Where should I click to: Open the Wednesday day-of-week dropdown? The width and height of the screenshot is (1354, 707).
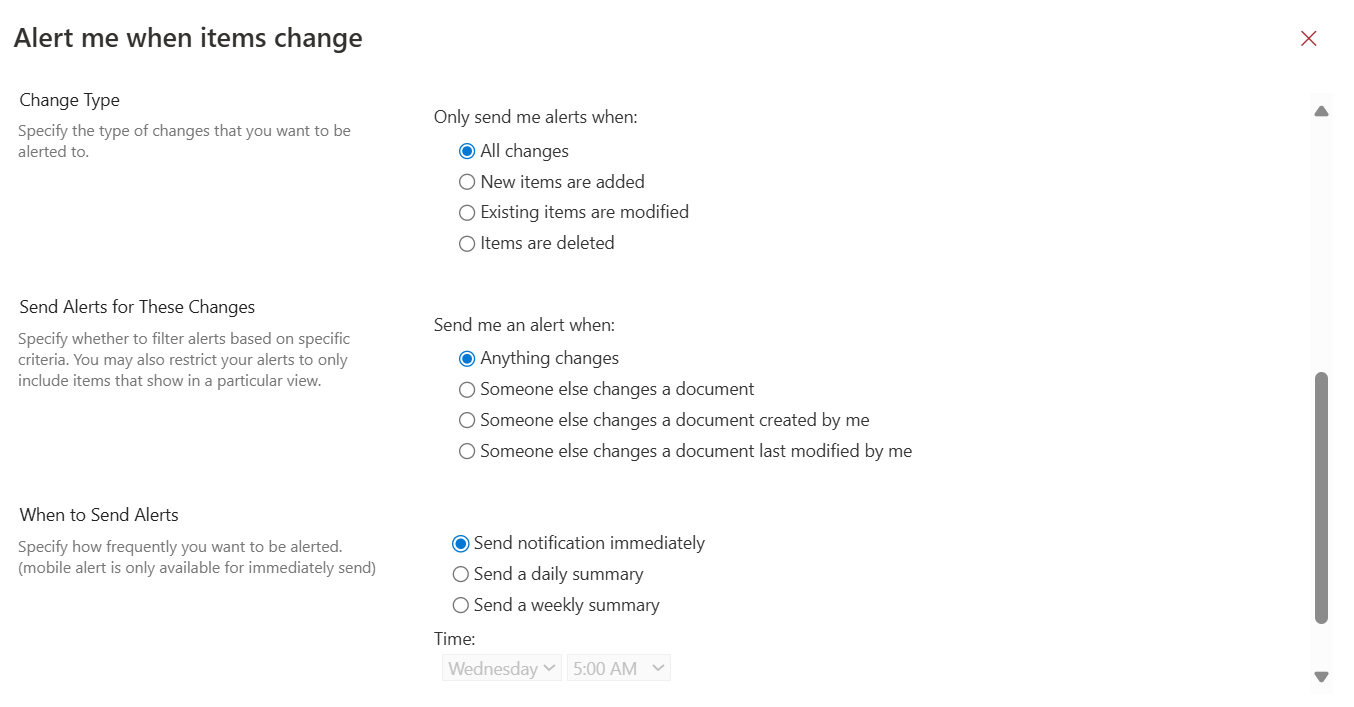click(501, 667)
